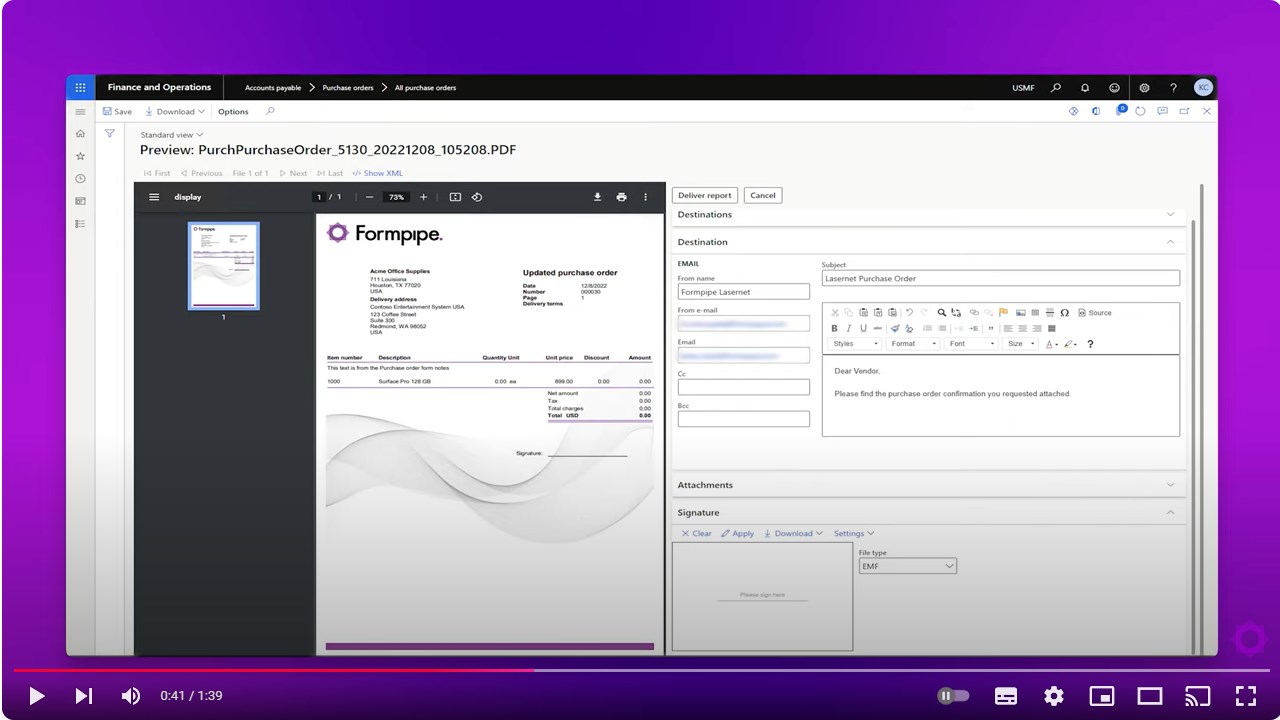Open Font dropdown in editor
1280x720 pixels.
pyautogui.click(x=972, y=344)
